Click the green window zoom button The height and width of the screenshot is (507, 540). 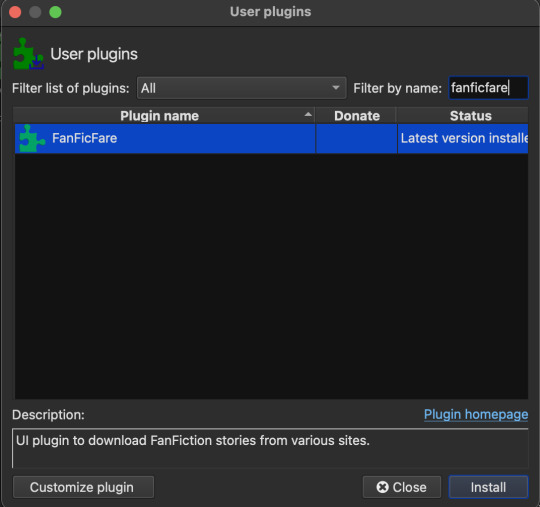coord(55,12)
